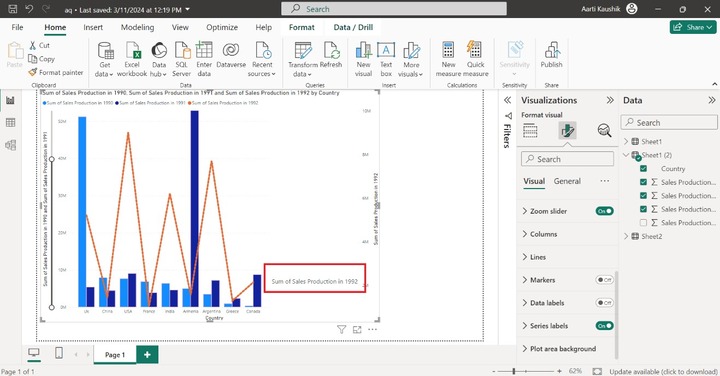
Task: Open Dataverse connector
Action: pyautogui.click(x=231, y=55)
